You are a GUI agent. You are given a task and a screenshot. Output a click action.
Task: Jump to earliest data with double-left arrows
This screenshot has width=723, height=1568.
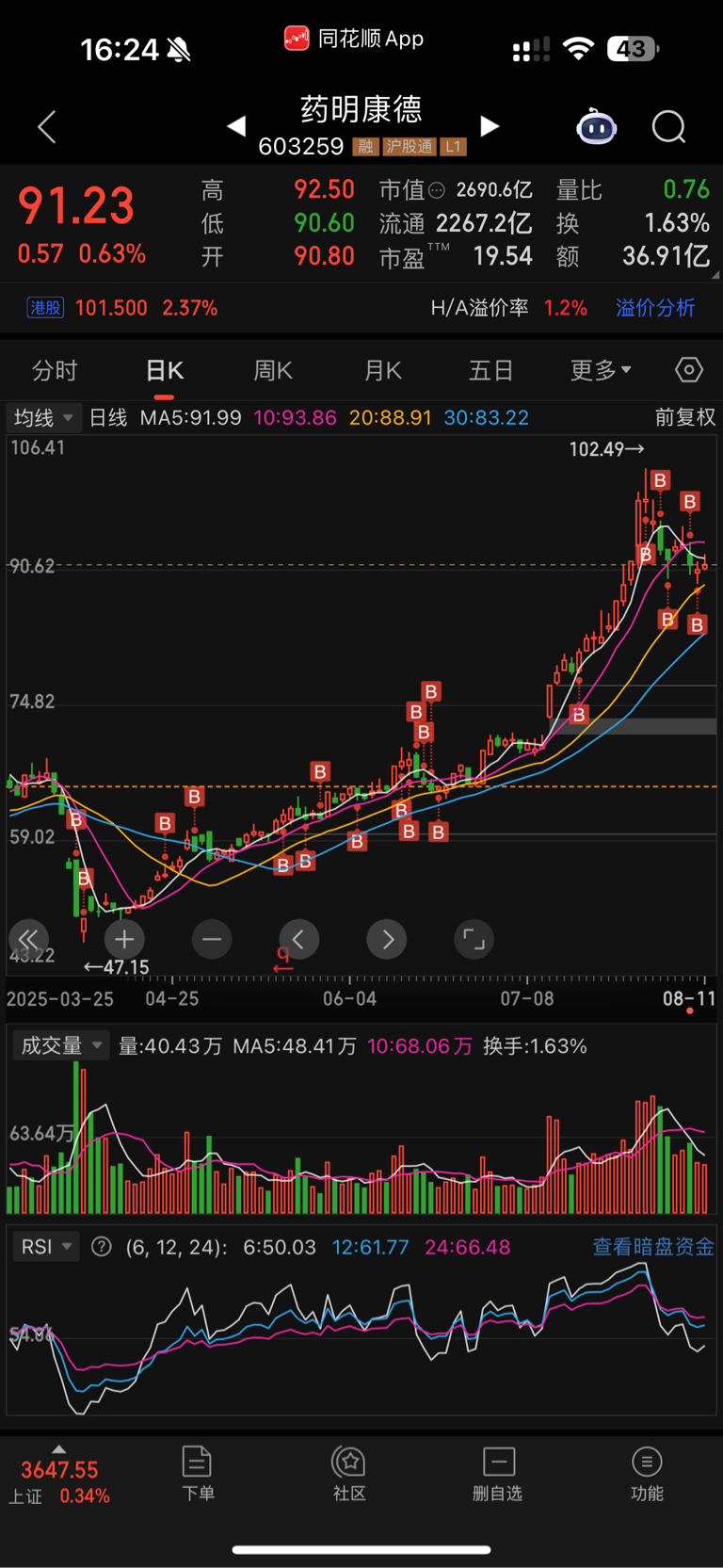click(x=28, y=939)
